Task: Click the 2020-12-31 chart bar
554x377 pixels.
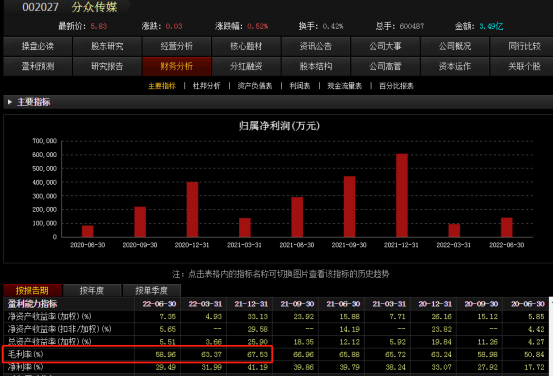Action: (192, 210)
